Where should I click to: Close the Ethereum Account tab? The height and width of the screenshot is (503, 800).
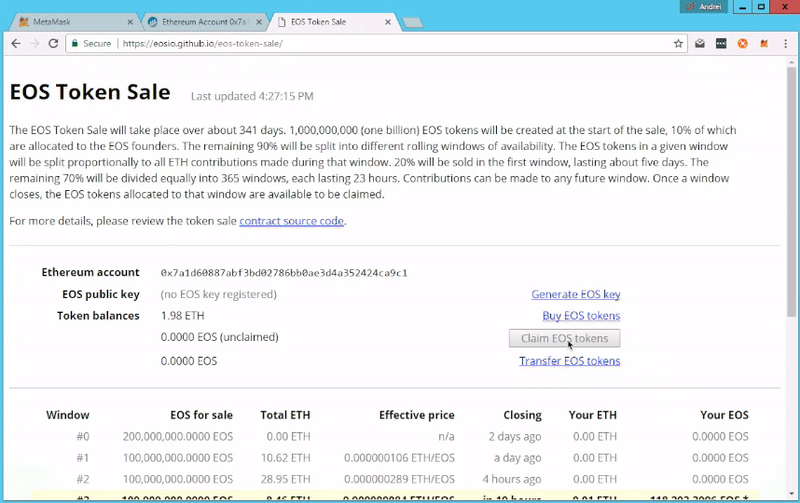(x=259, y=22)
